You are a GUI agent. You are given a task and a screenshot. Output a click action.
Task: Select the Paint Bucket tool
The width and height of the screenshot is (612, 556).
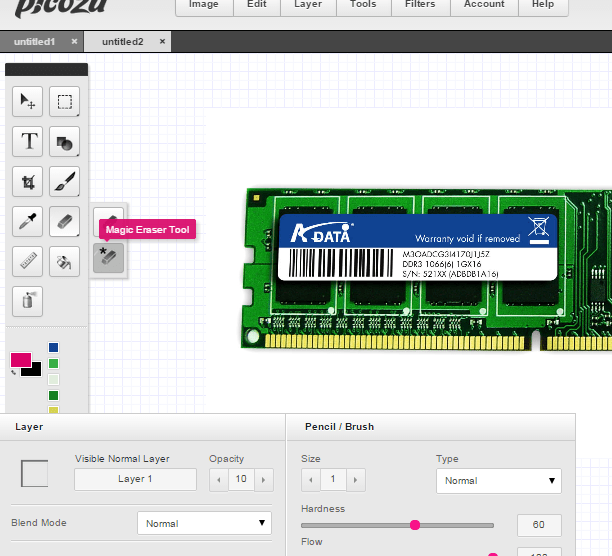pyautogui.click(x=64, y=261)
